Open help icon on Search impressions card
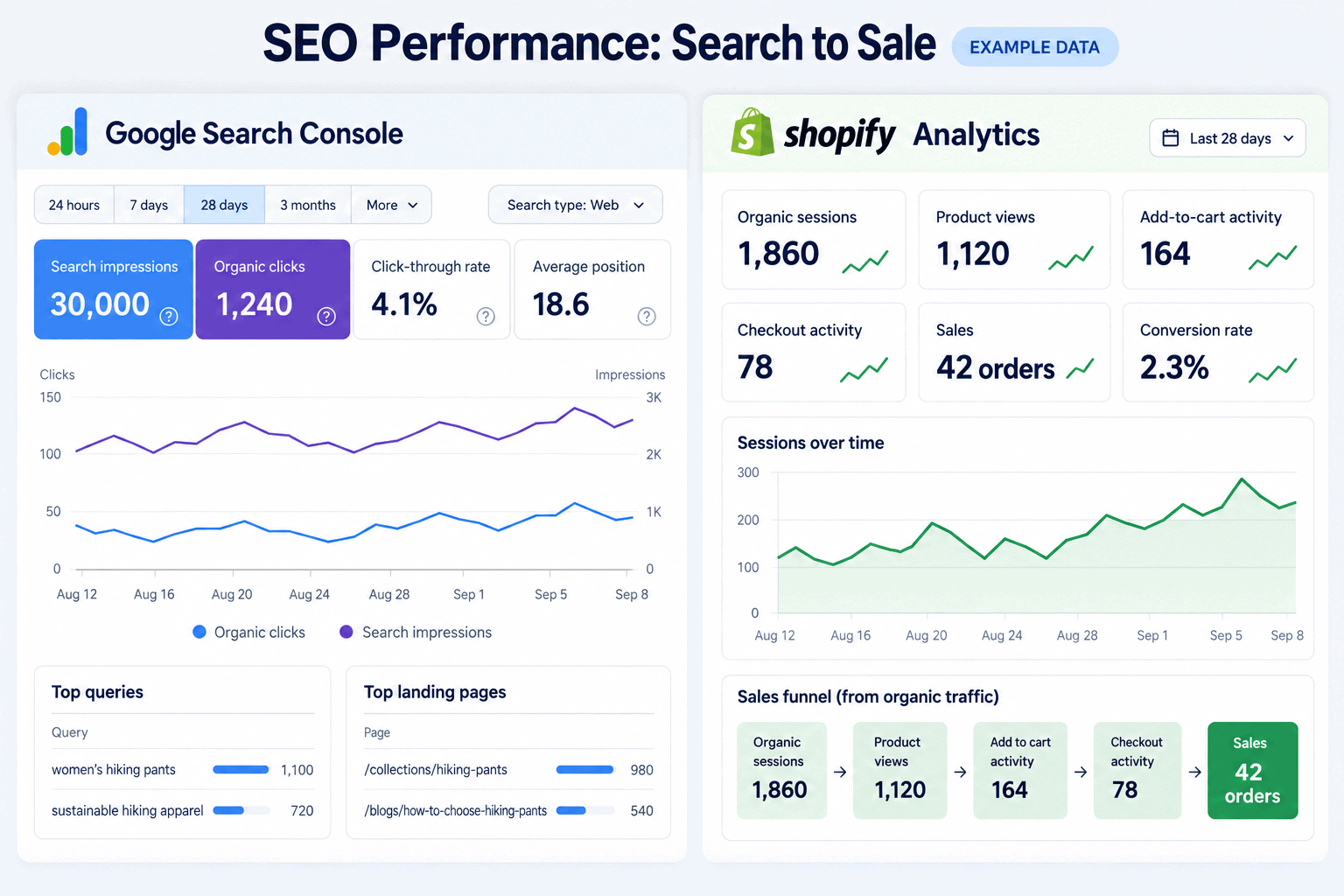Screen dimensions: 1344x896 [169, 316]
